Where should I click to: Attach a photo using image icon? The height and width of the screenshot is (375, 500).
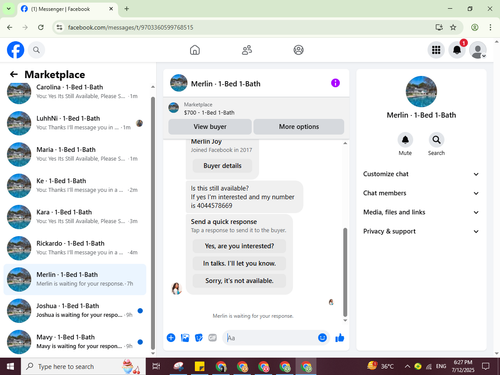185,338
